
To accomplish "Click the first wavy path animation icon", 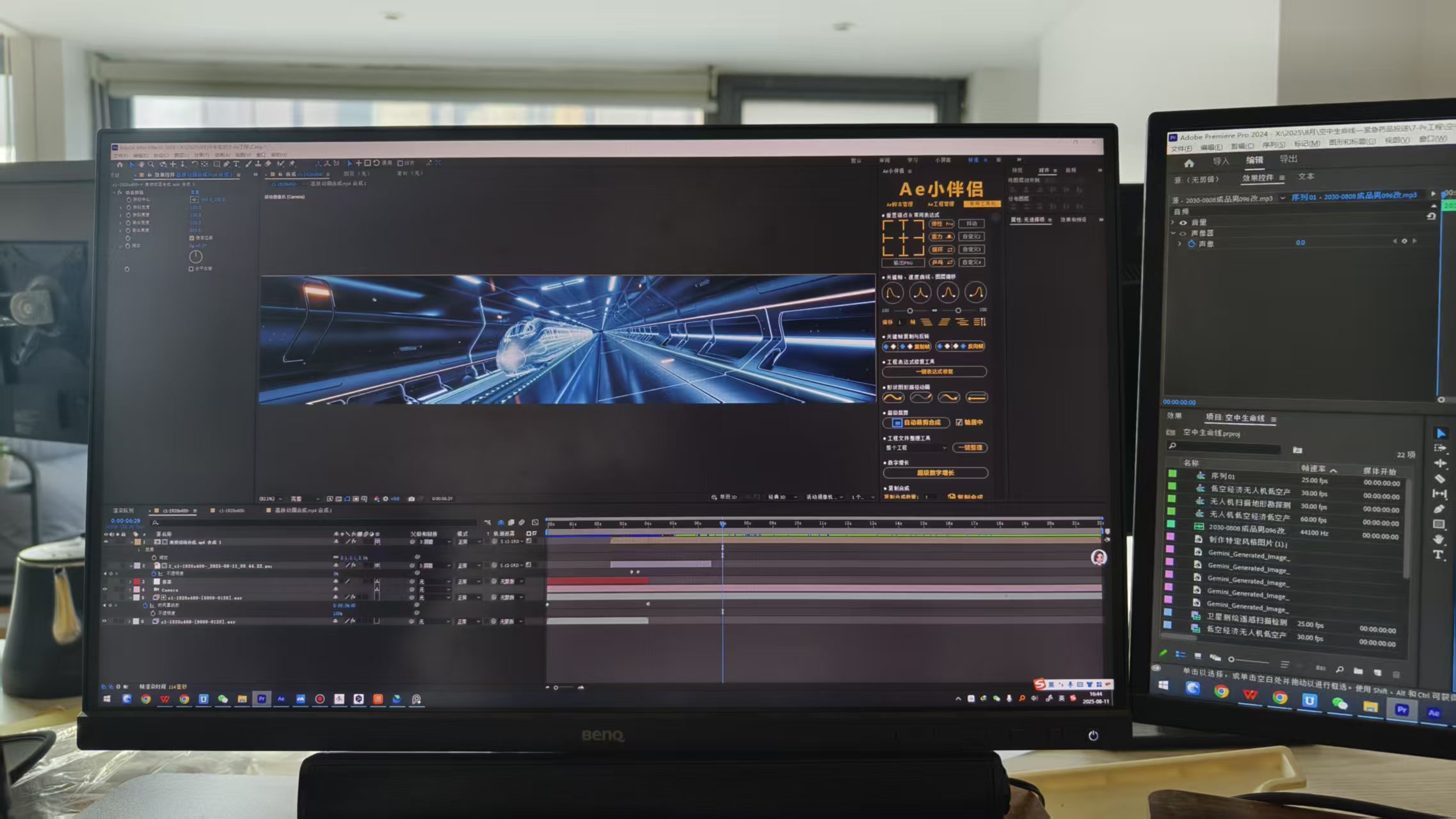I will (893, 398).
